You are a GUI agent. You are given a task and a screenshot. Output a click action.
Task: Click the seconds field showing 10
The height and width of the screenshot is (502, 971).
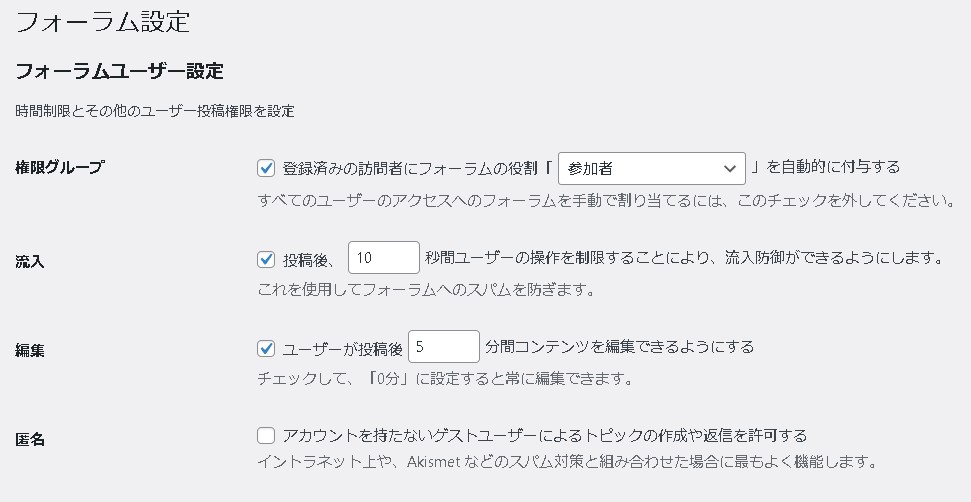click(x=383, y=258)
